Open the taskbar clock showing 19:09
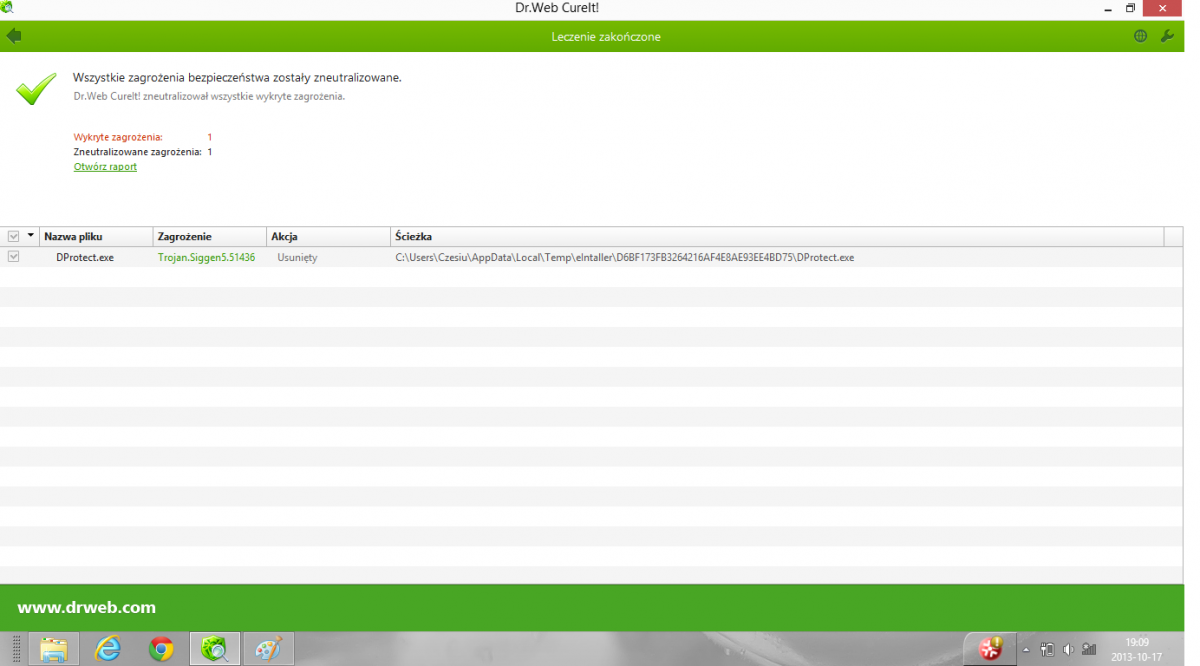 click(x=1136, y=649)
